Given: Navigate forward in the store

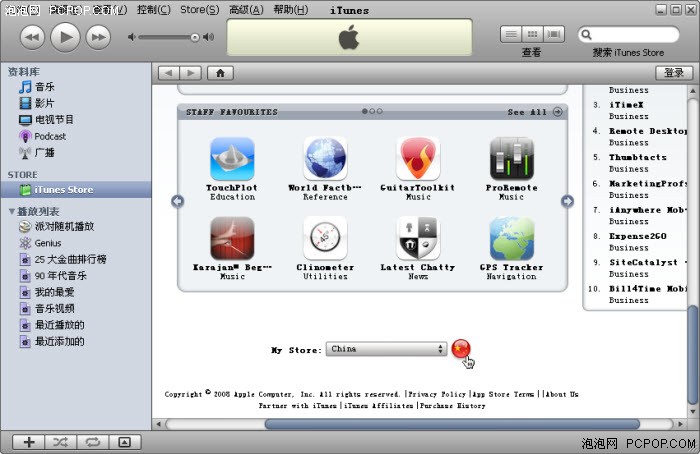Looking at the screenshot, I should [191, 73].
